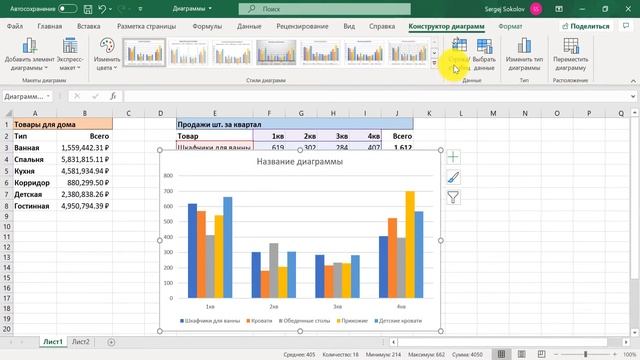Click user account avatar
The width and height of the screenshot is (640, 360).
(x=536, y=9)
